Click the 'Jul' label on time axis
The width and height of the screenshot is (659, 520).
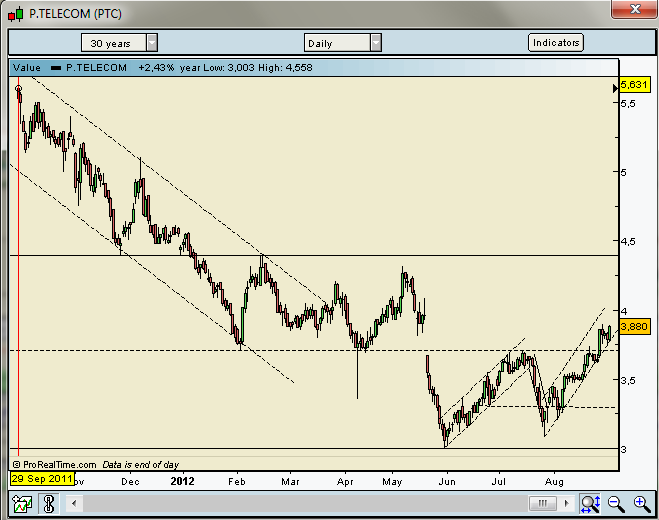tap(498, 482)
